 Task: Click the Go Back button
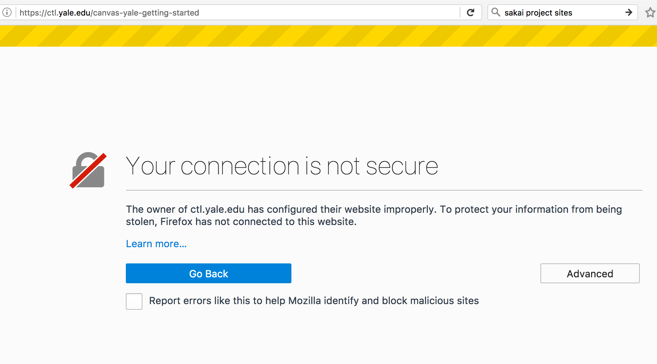pyautogui.click(x=208, y=274)
